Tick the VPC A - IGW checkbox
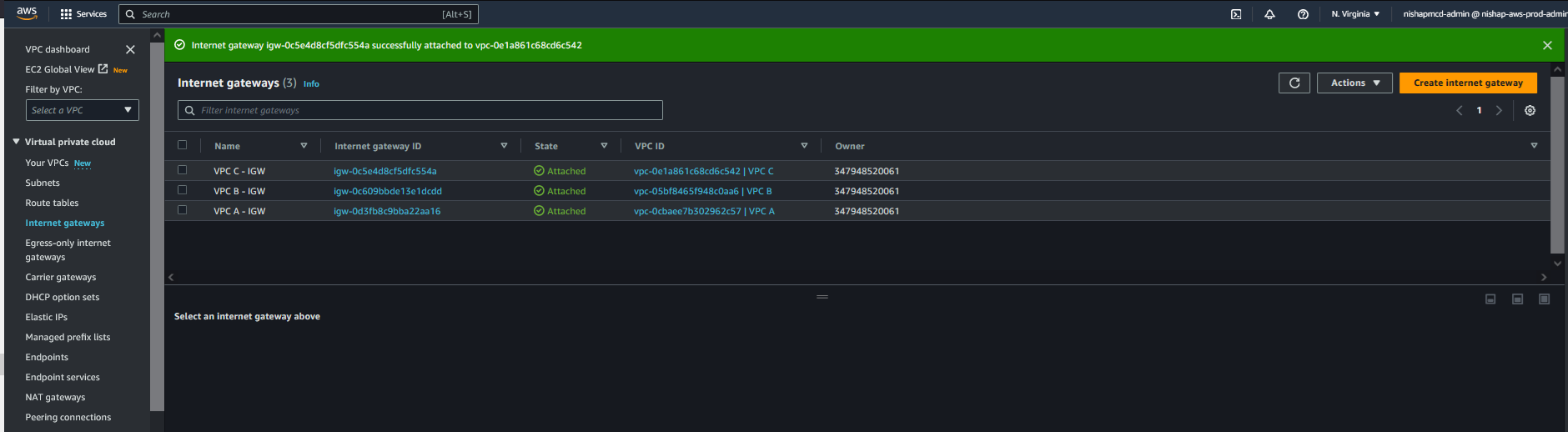 (183, 210)
